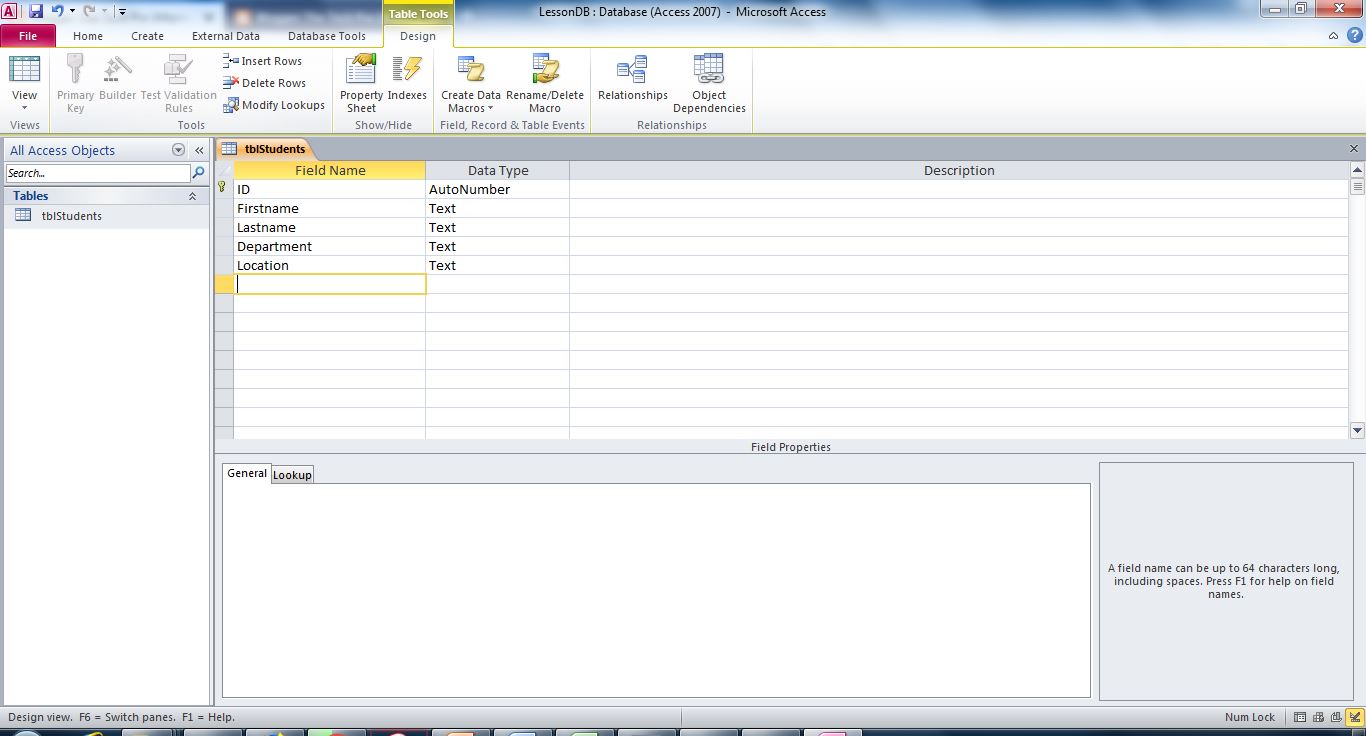Open Create Data Macros menu
Screen dimensions: 1366x736
[471, 82]
